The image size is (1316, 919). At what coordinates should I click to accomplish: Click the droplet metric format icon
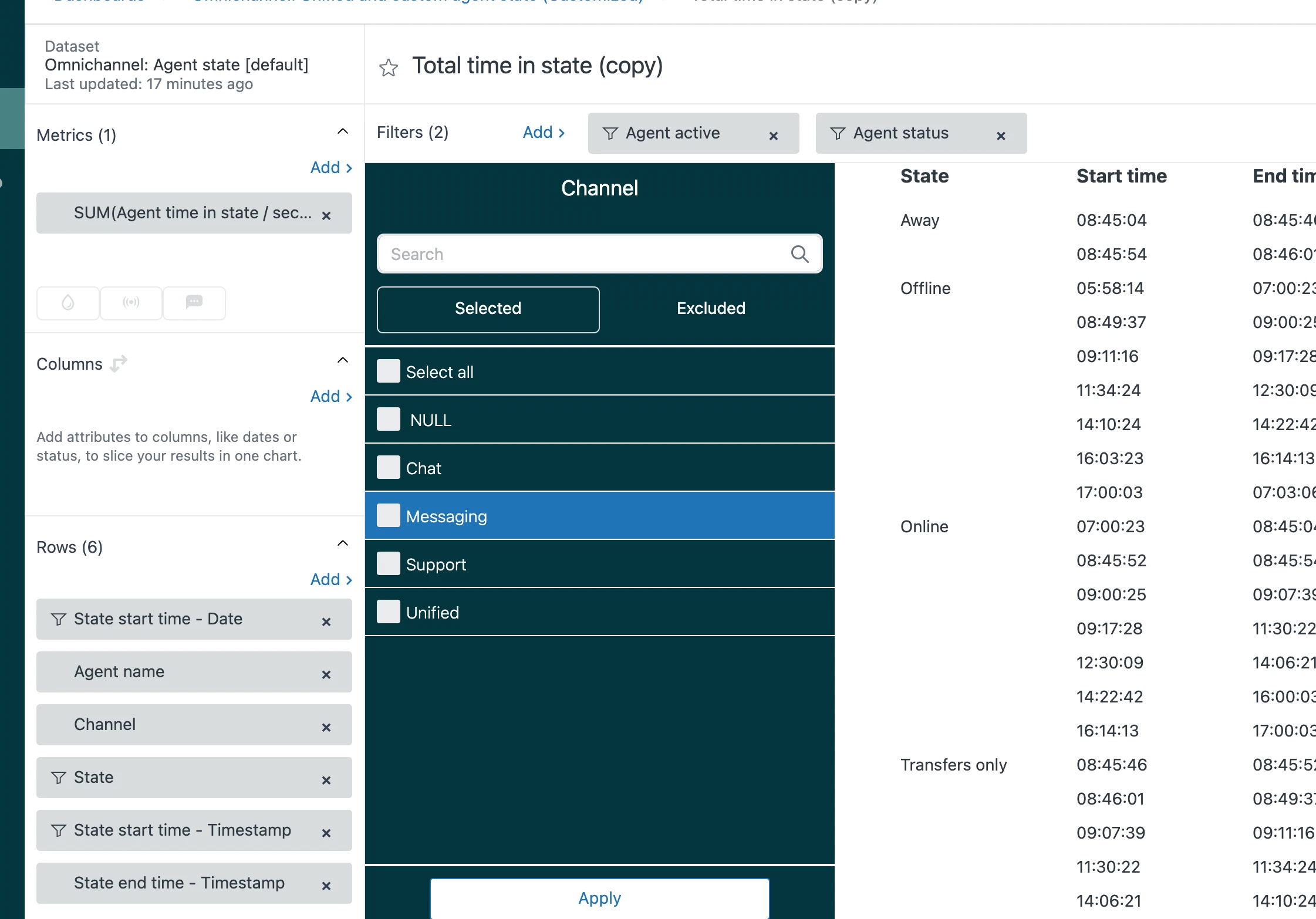click(x=68, y=303)
